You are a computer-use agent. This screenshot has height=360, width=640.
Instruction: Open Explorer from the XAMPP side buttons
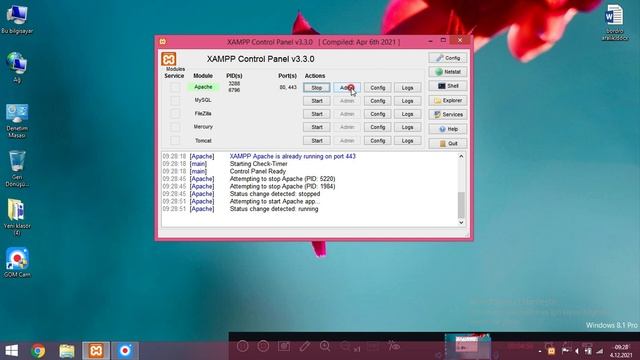448,100
